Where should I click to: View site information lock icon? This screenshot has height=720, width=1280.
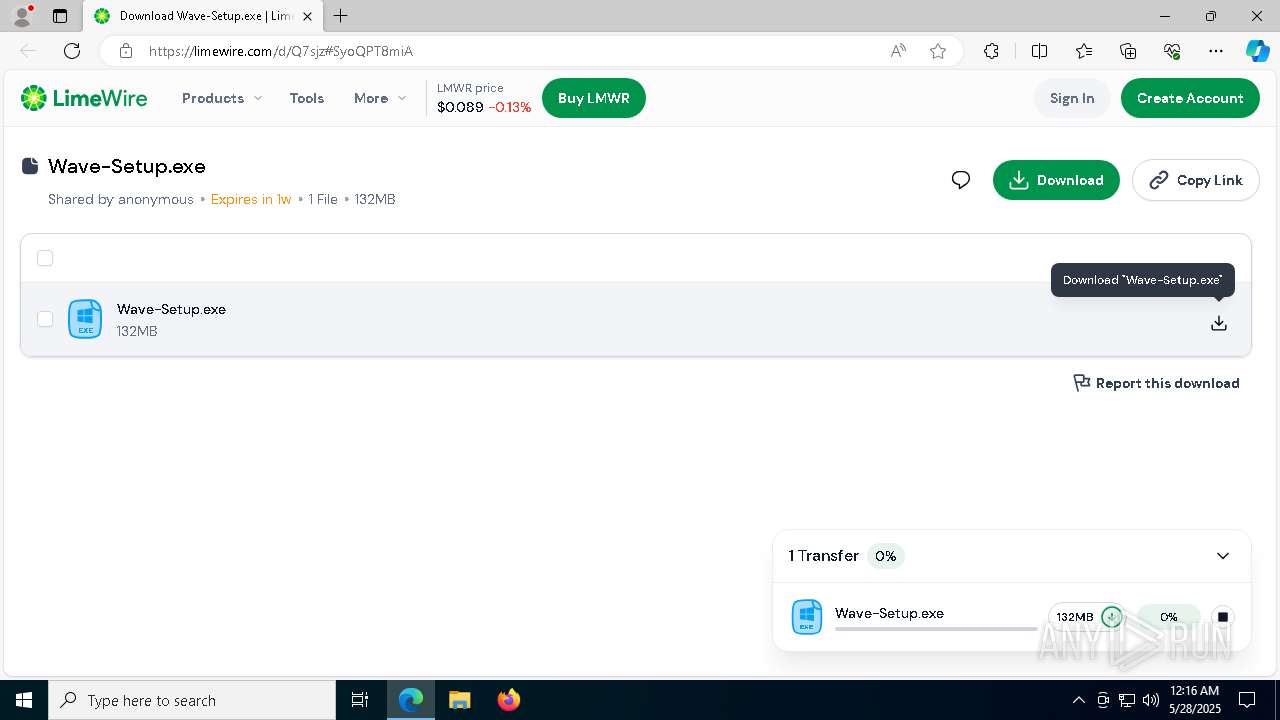click(x=125, y=51)
